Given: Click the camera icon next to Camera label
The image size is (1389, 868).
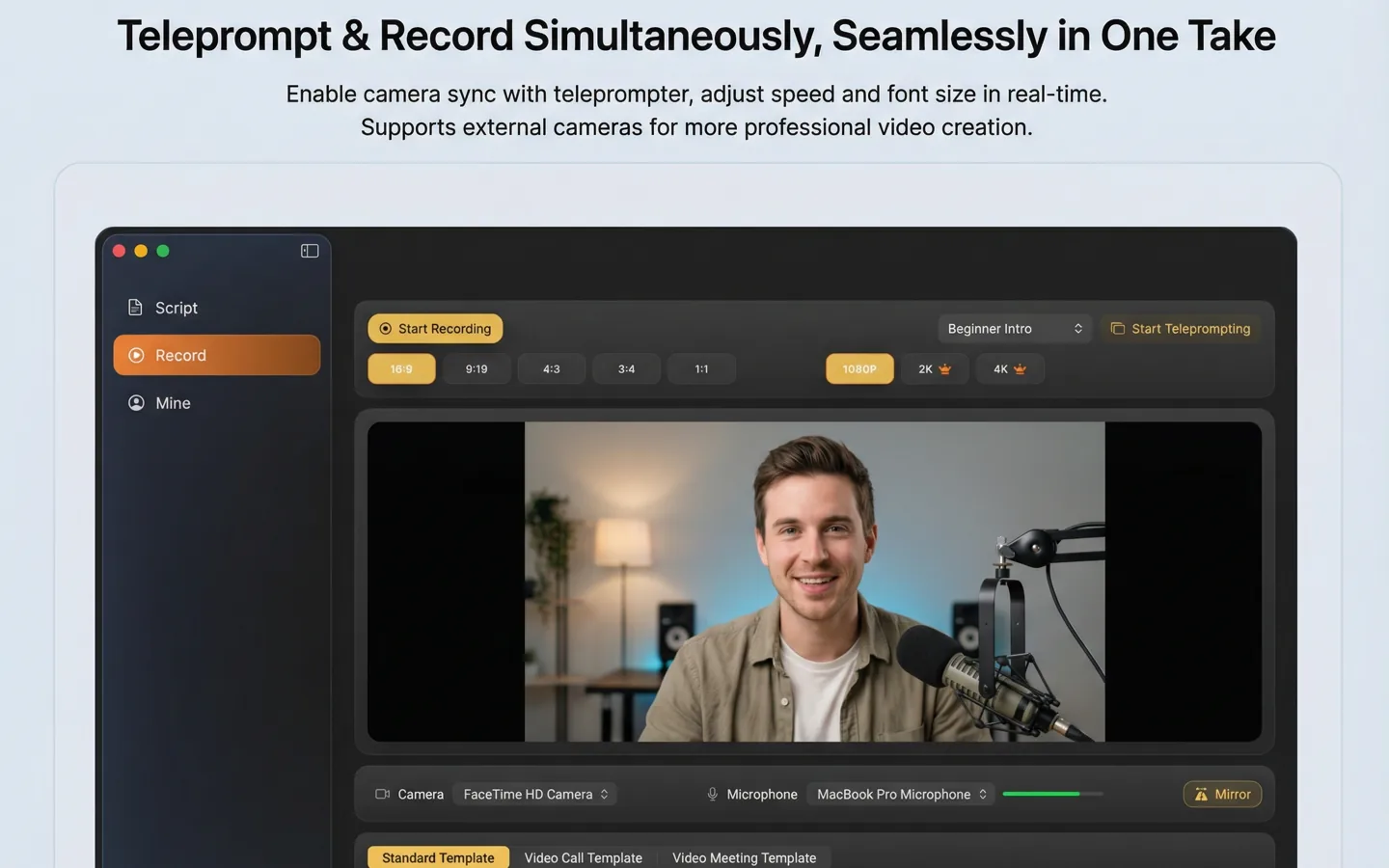Looking at the screenshot, I should tap(382, 794).
